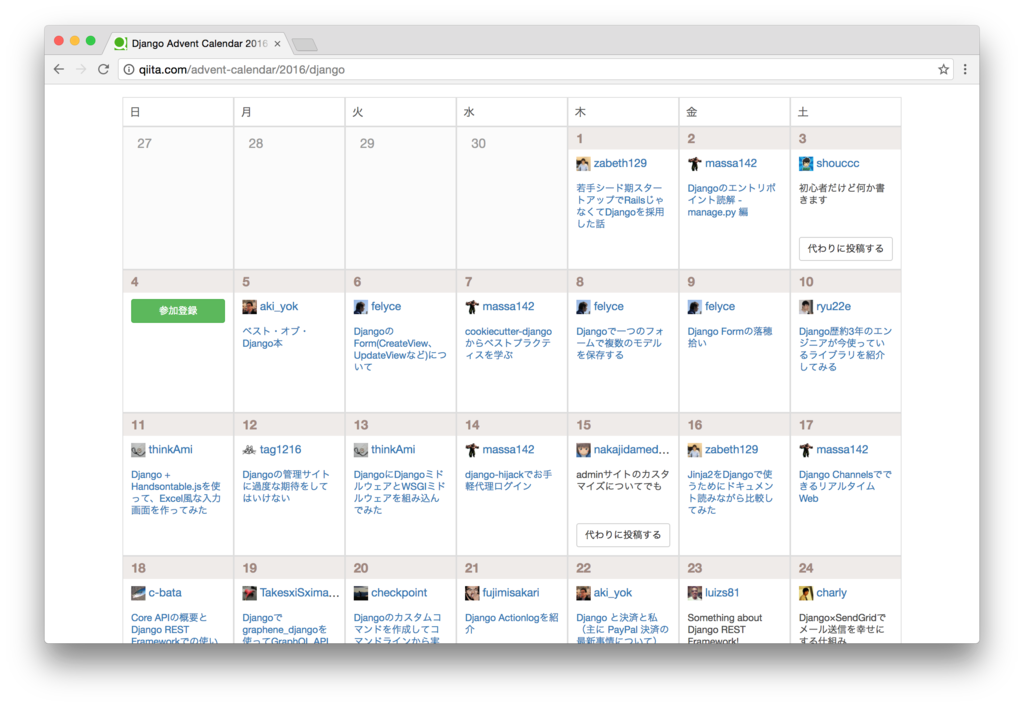Open felyce's avatar on day 8
Image resolution: width=1024 pixels, height=707 pixels.
coord(583,307)
